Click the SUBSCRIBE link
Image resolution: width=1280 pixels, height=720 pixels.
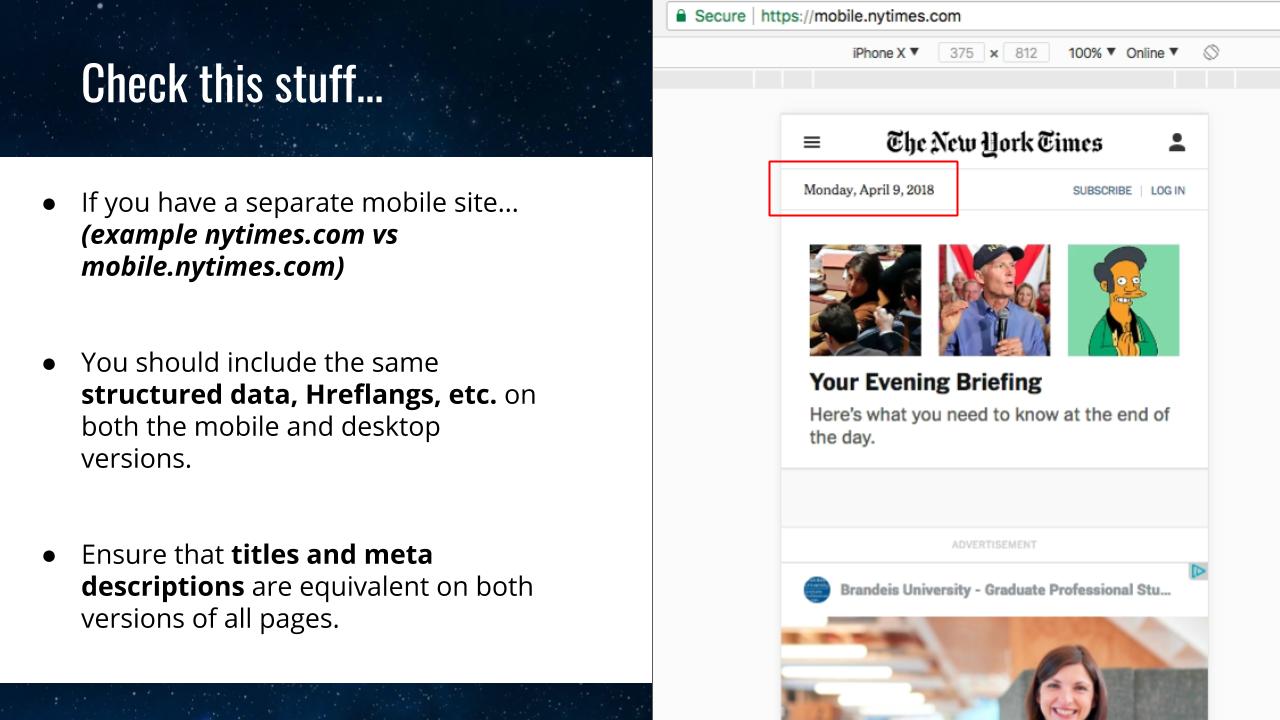[x=1102, y=190]
